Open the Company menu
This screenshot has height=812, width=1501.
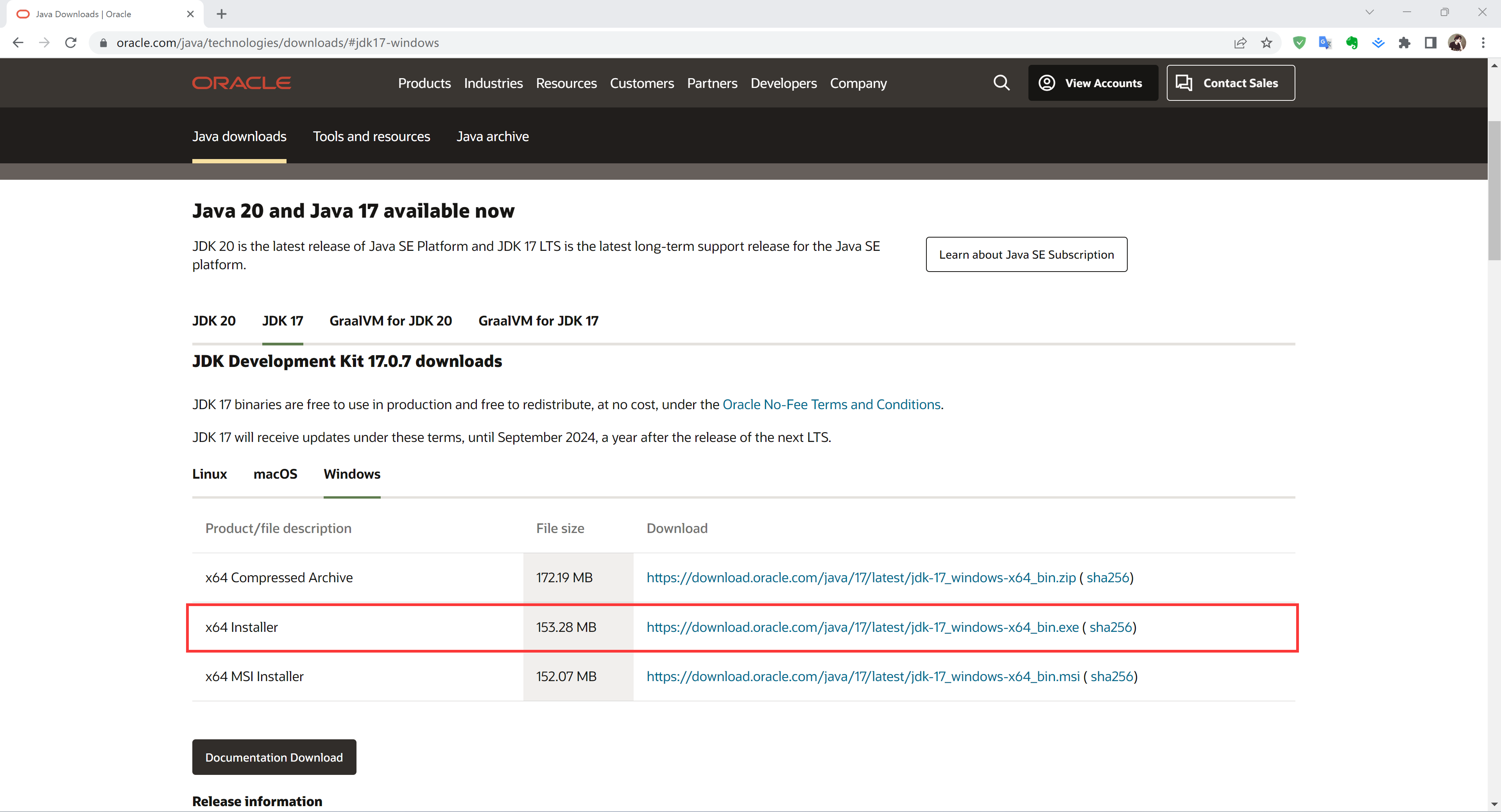pos(858,83)
